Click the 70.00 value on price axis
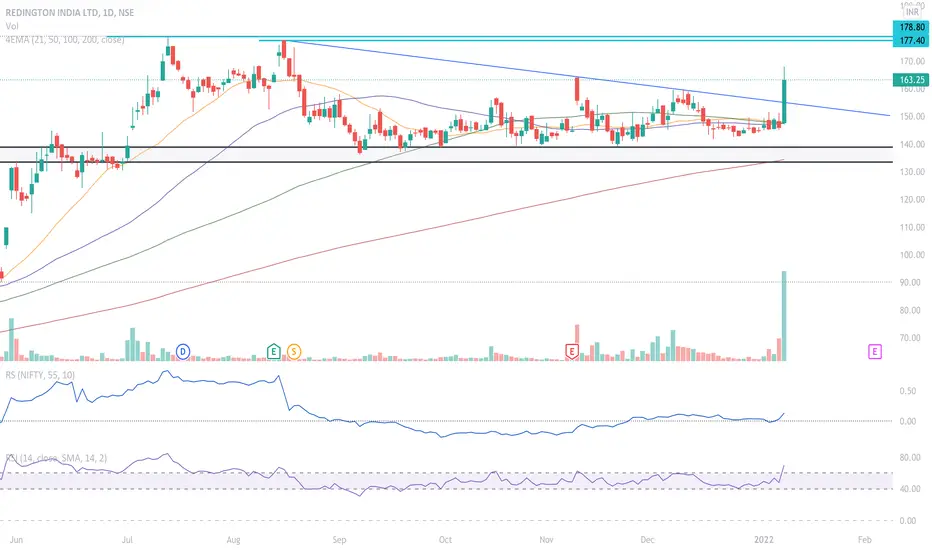This screenshot has height=550, width=932. point(910,338)
